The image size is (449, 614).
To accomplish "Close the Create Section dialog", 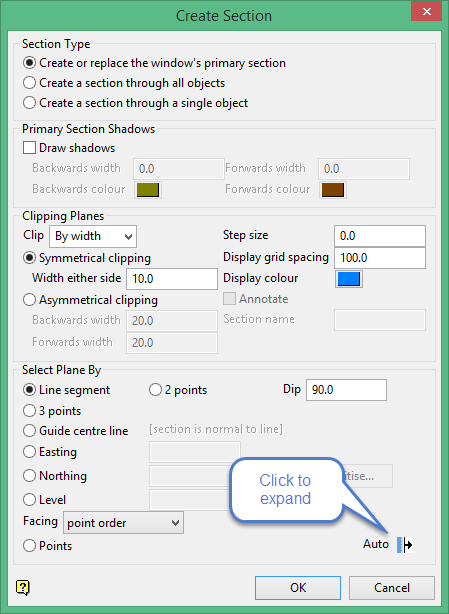I will coord(426,11).
